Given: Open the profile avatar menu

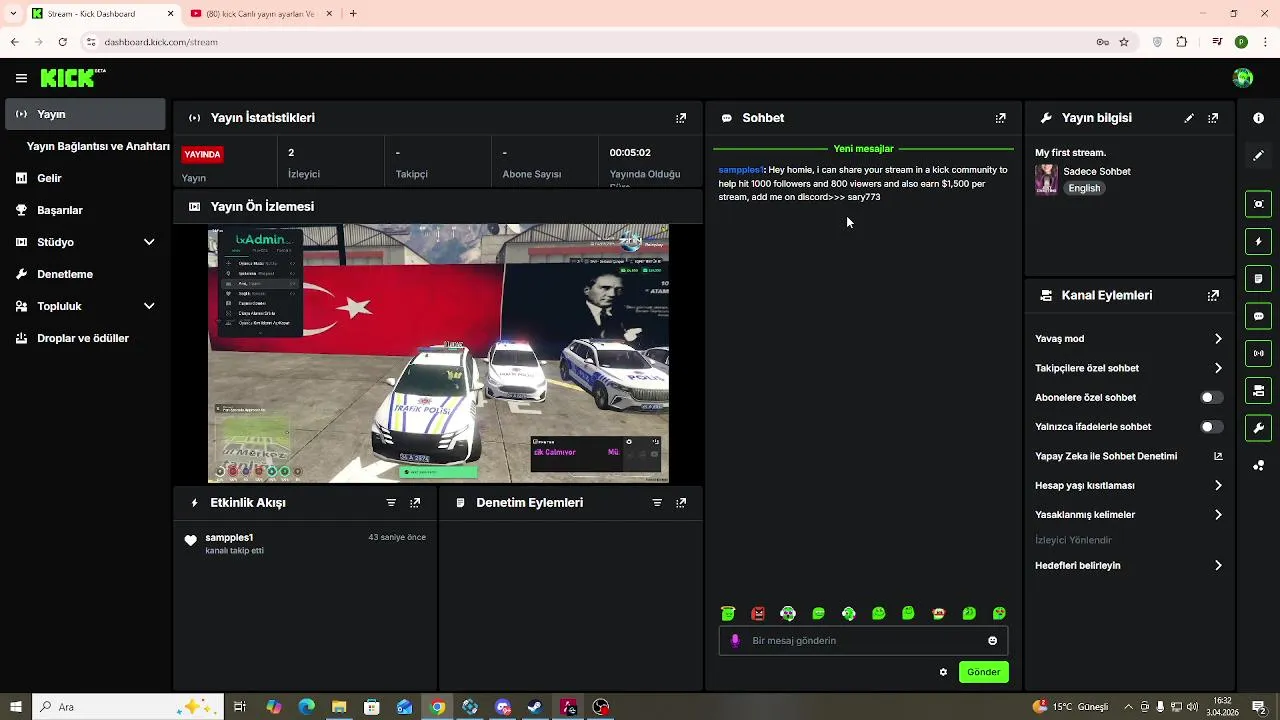Looking at the screenshot, I should (x=1243, y=78).
